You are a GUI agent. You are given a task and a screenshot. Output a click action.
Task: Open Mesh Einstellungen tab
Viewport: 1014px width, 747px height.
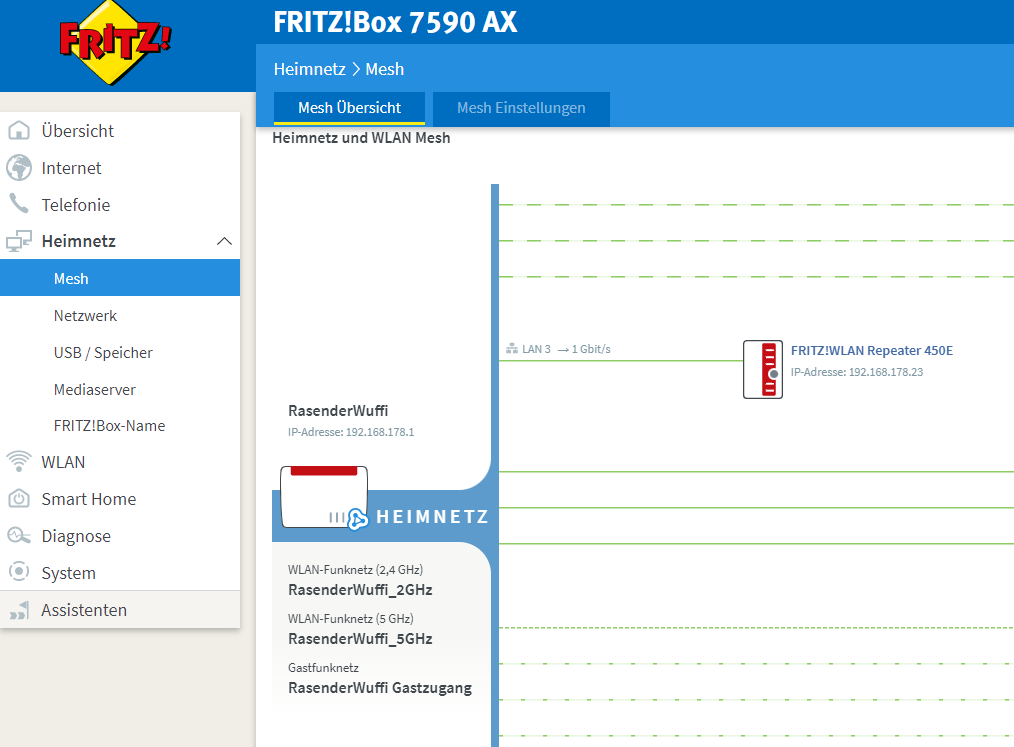521,108
